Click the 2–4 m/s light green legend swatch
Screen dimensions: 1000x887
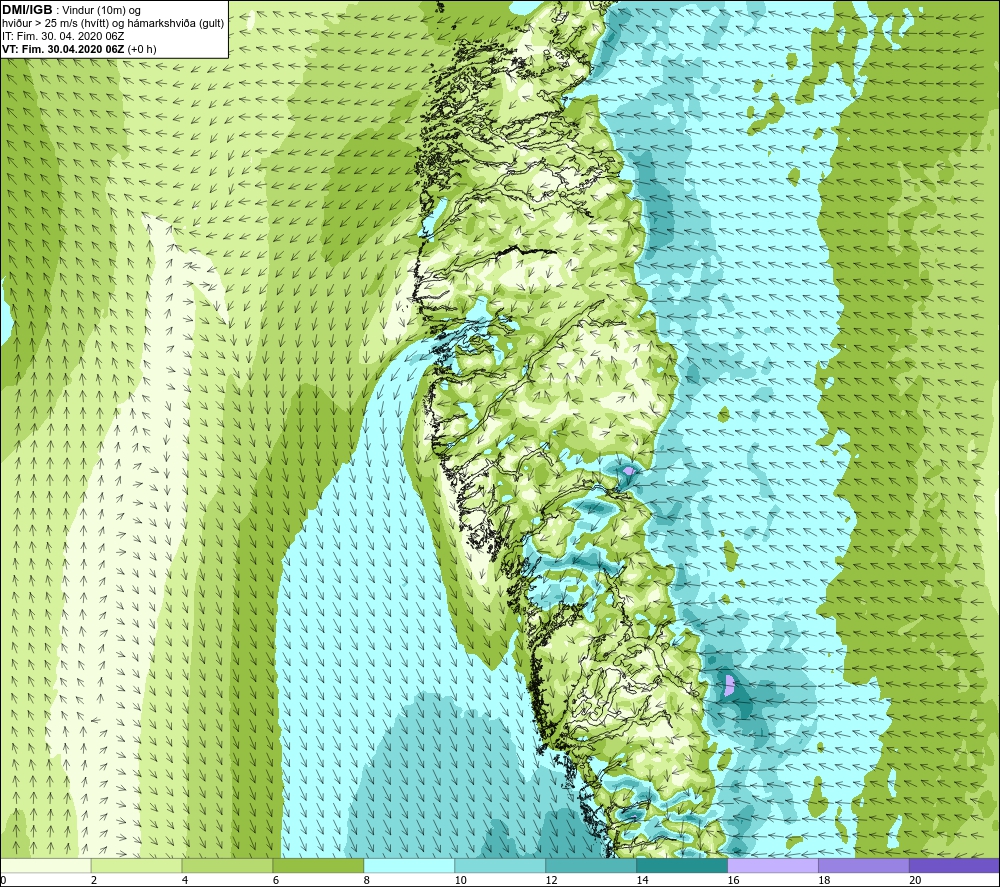pyautogui.click(x=136, y=865)
